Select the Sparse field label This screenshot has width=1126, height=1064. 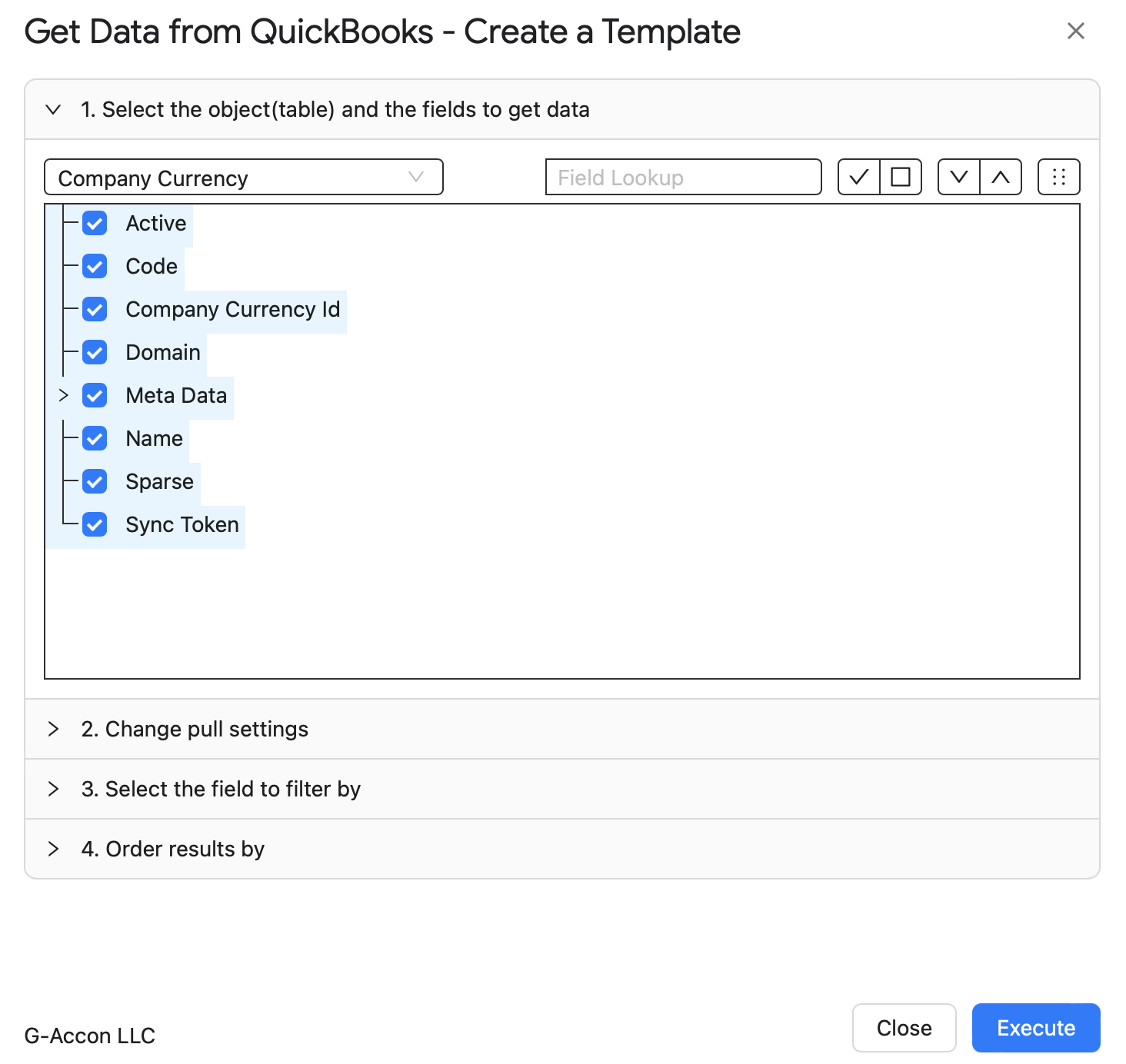point(160,482)
